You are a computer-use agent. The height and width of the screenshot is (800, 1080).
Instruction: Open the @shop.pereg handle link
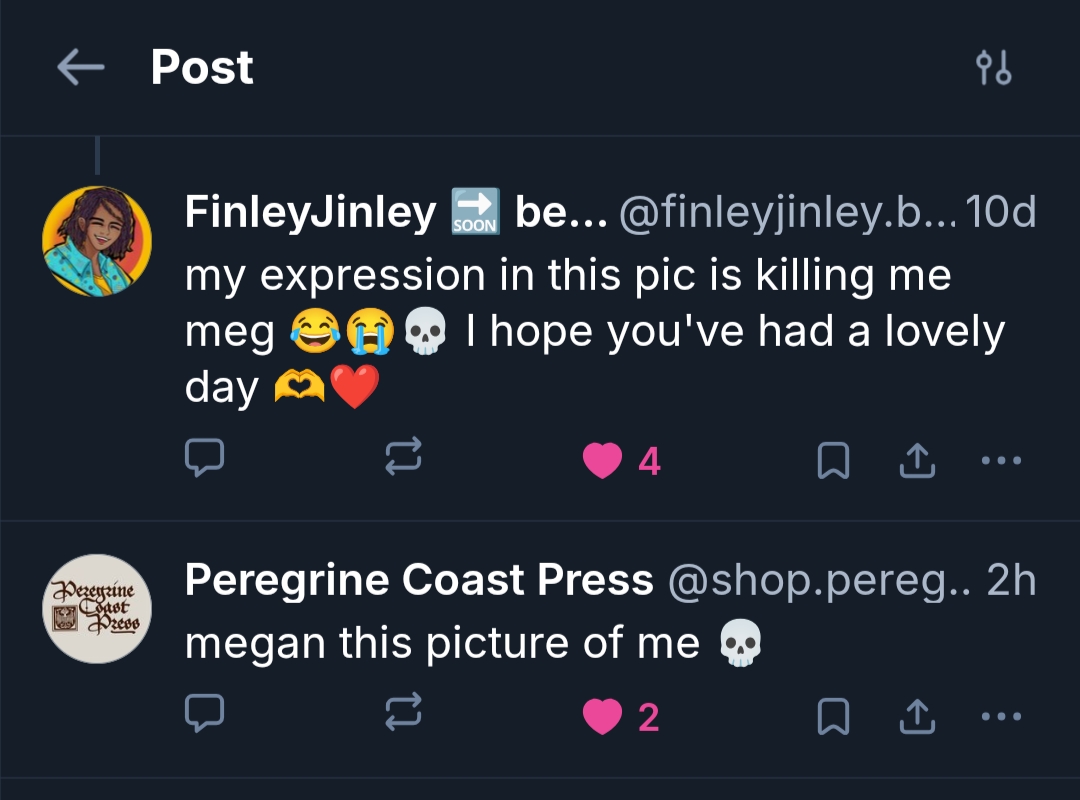[x=819, y=581]
